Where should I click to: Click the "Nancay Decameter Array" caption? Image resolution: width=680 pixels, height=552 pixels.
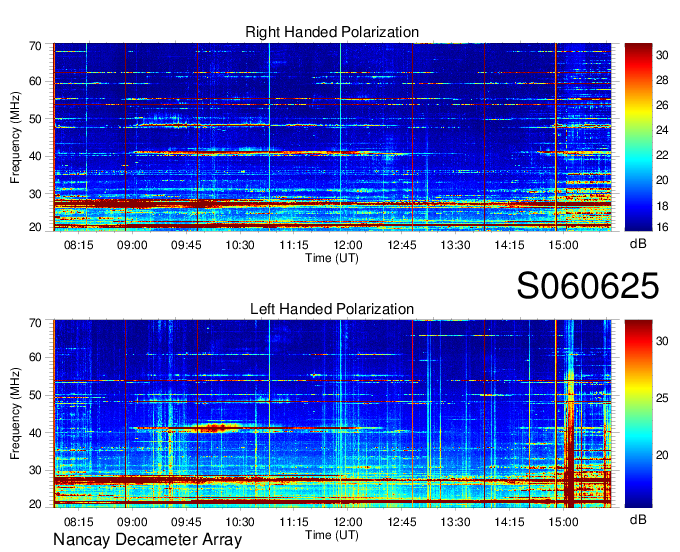(x=147, y=540)
